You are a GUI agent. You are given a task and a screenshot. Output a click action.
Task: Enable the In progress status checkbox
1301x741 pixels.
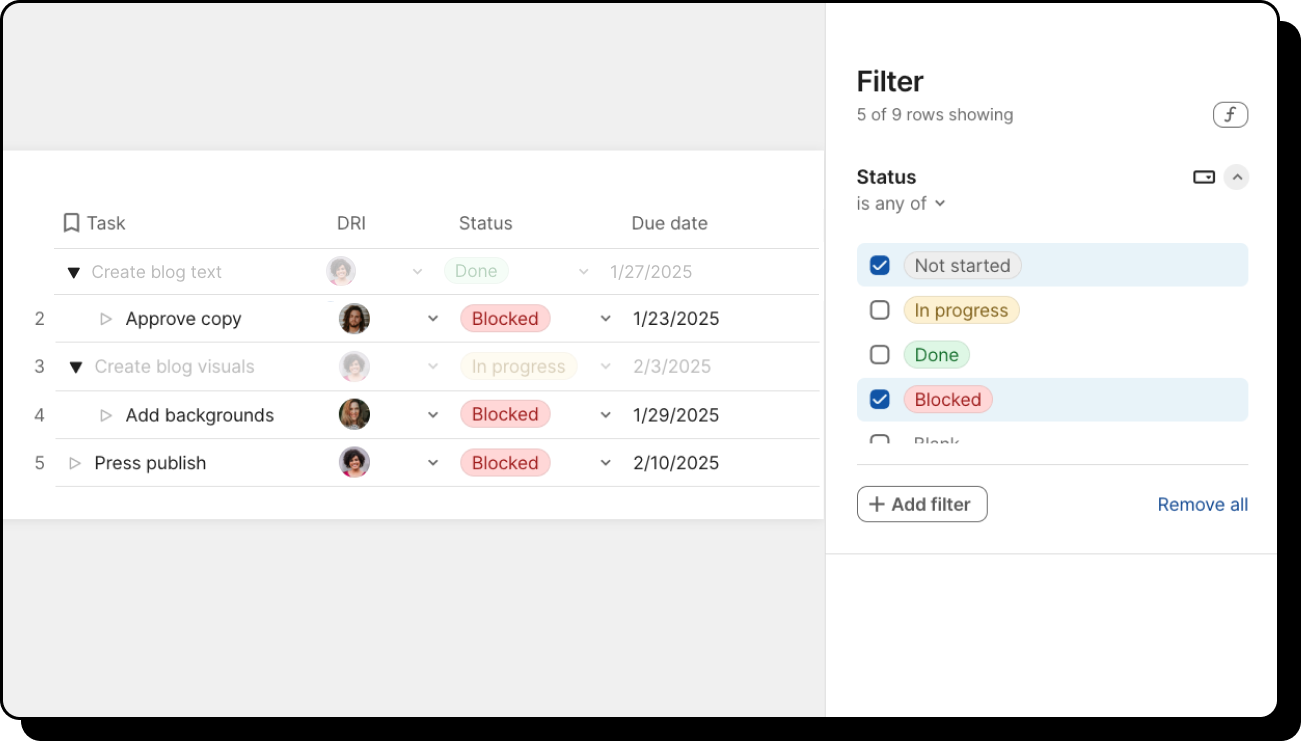pyautogui.click(x=880, y=310)
